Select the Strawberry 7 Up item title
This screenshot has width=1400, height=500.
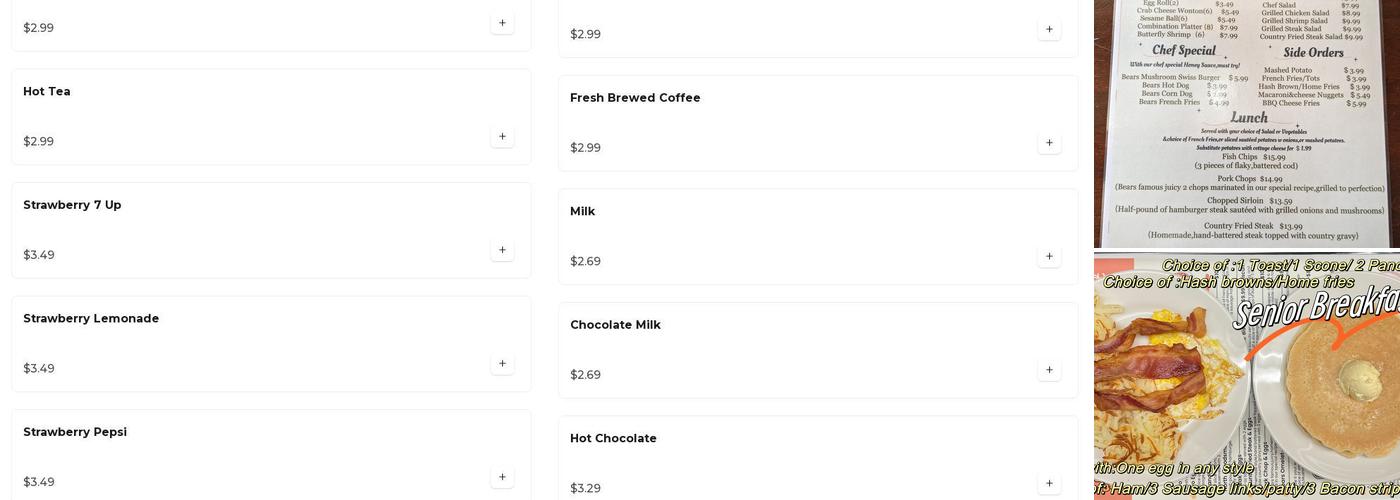pos(72,205)
